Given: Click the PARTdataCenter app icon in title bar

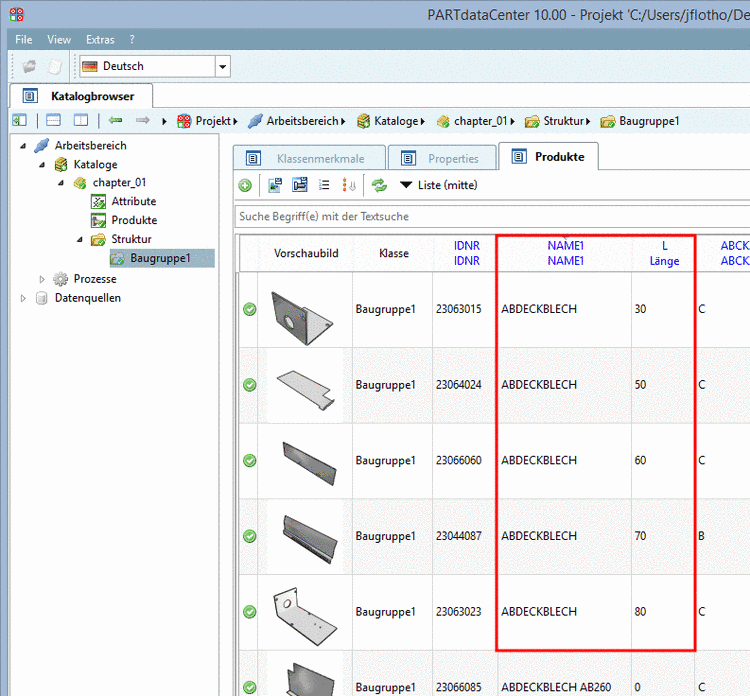Looking at the screenshot, I should coord(17,14).
